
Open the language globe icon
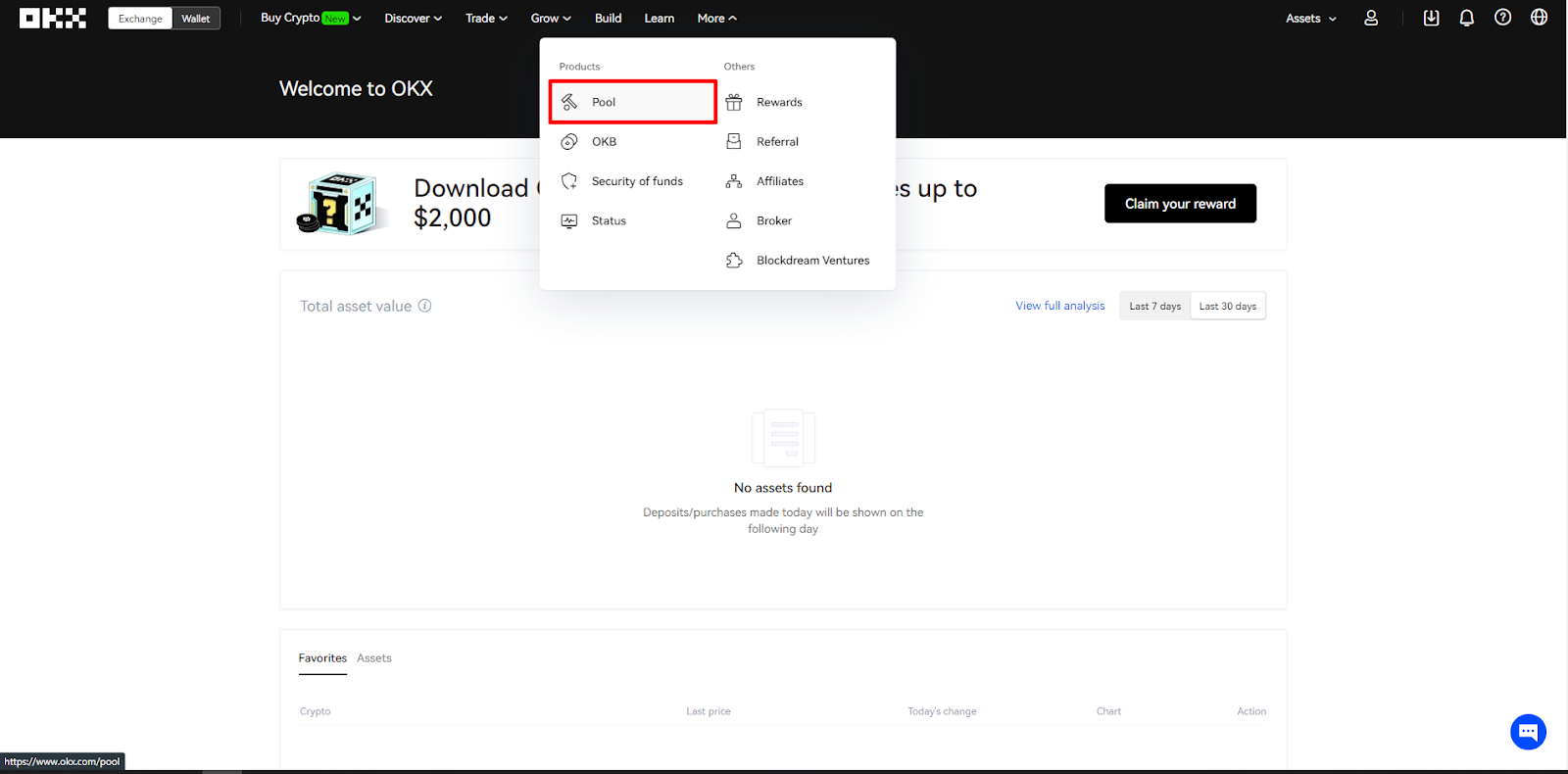[1539, 18]
